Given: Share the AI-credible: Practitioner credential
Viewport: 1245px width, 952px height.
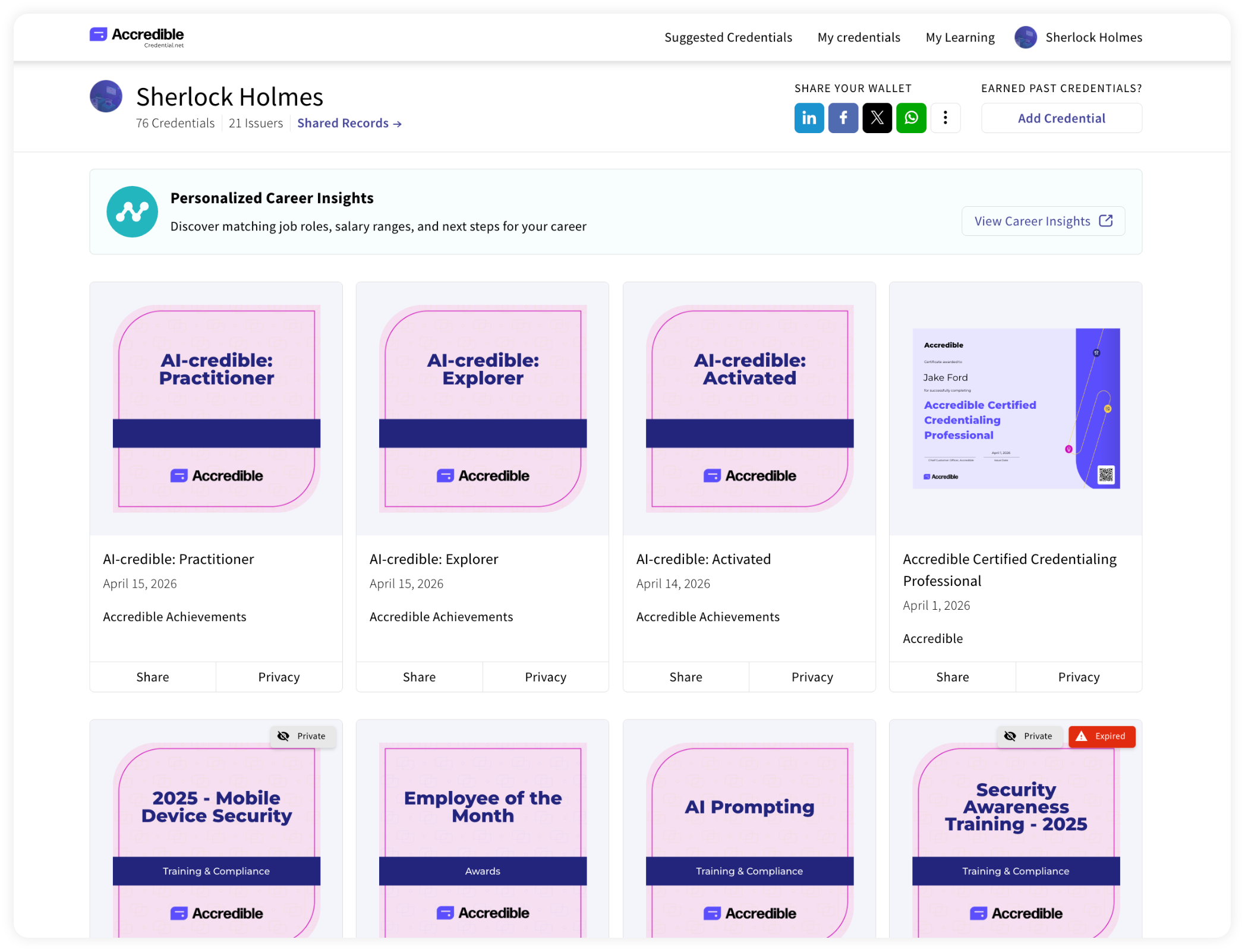Looking at the screenshot, I should [x=153, y=677].
